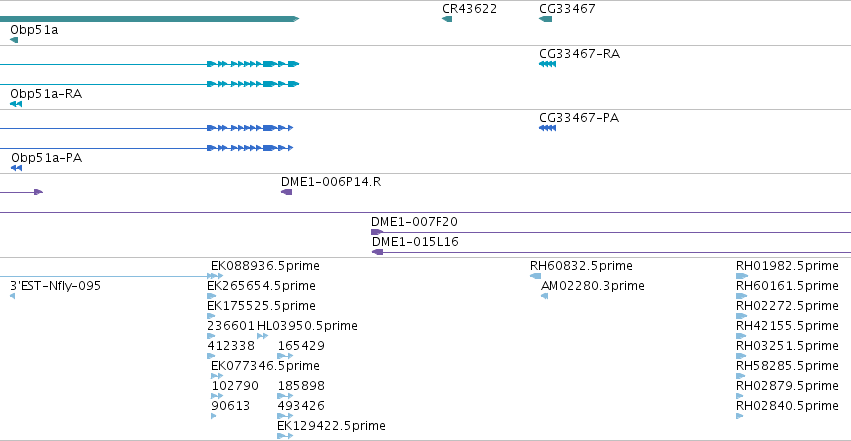Click the HL03950.5prime EST arrows
The height and width of the screenshot is (441, 851).
(x=263, y=336)
